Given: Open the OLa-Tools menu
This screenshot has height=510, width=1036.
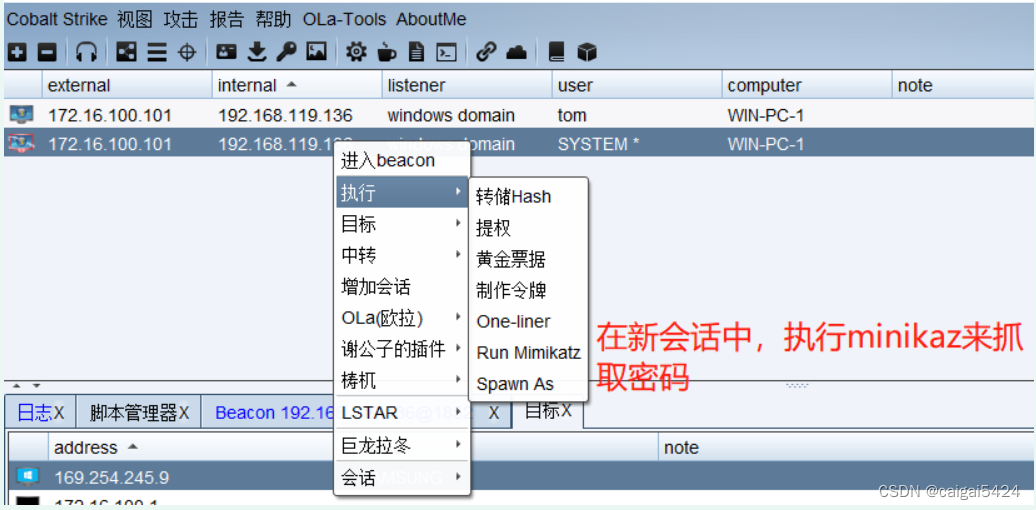Looking at the screenshot, I should [x=344, y=20].
